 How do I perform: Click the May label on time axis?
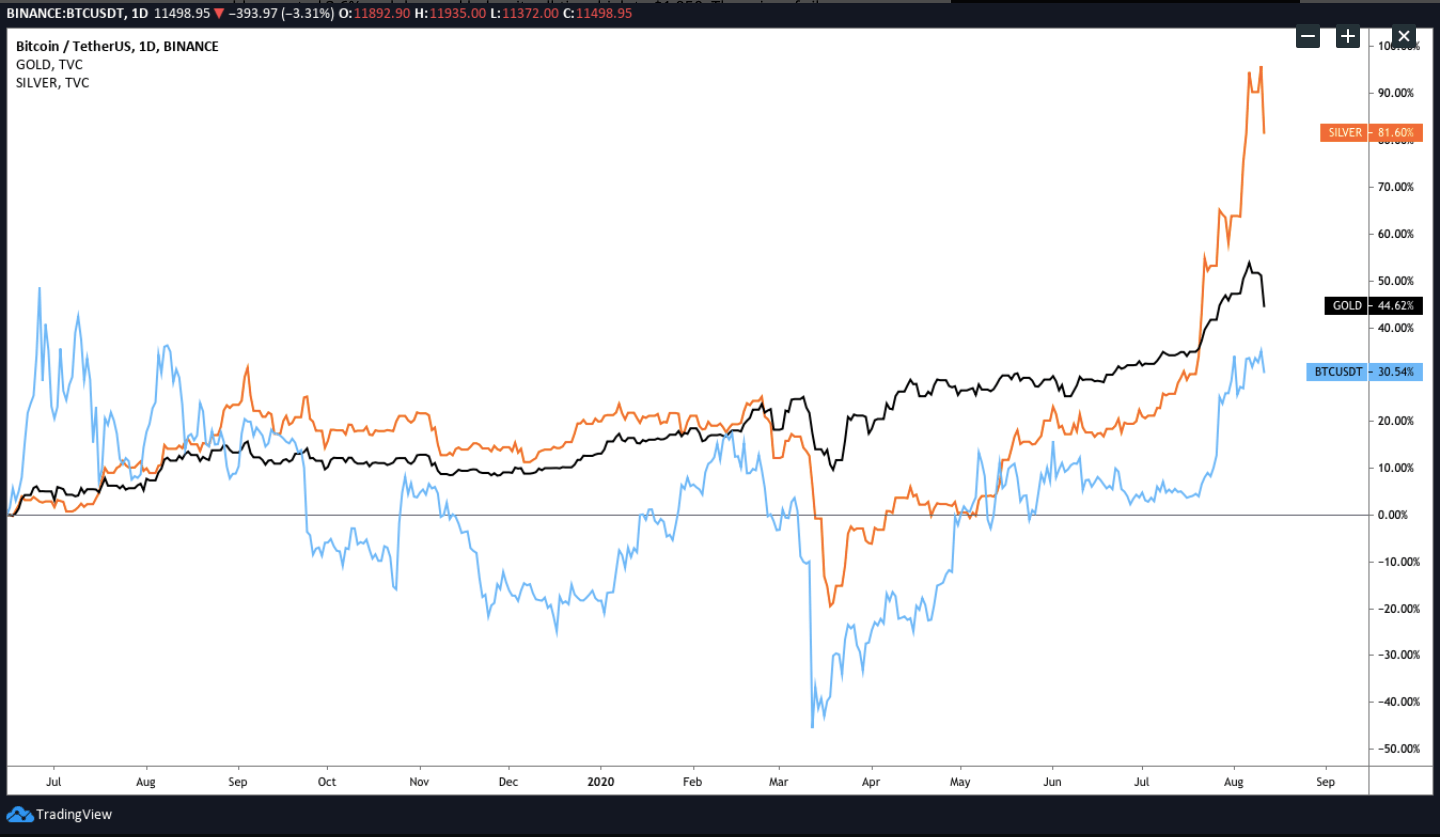point(961,781)
